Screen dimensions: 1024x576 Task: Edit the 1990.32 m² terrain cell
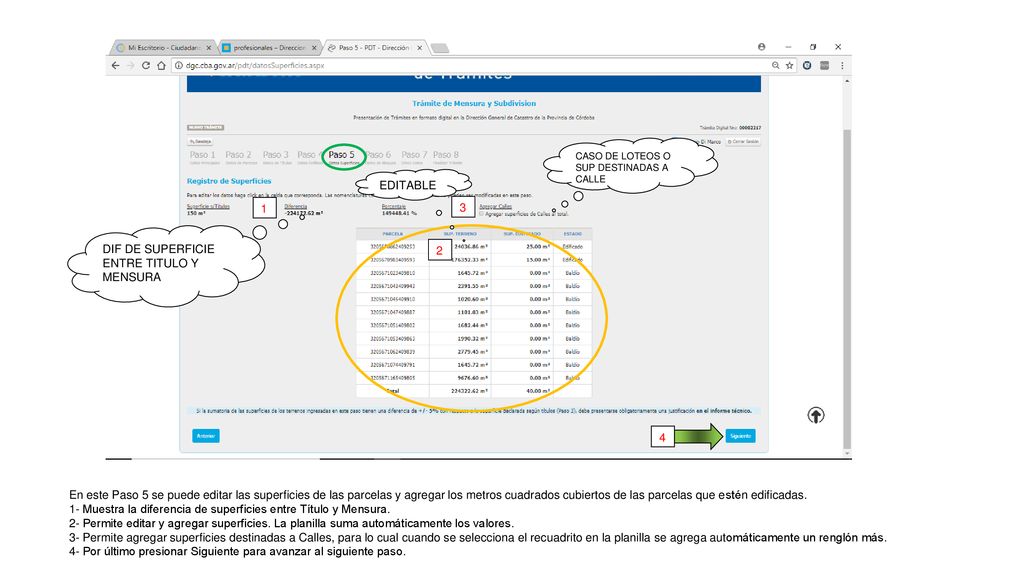coord(460,339)
